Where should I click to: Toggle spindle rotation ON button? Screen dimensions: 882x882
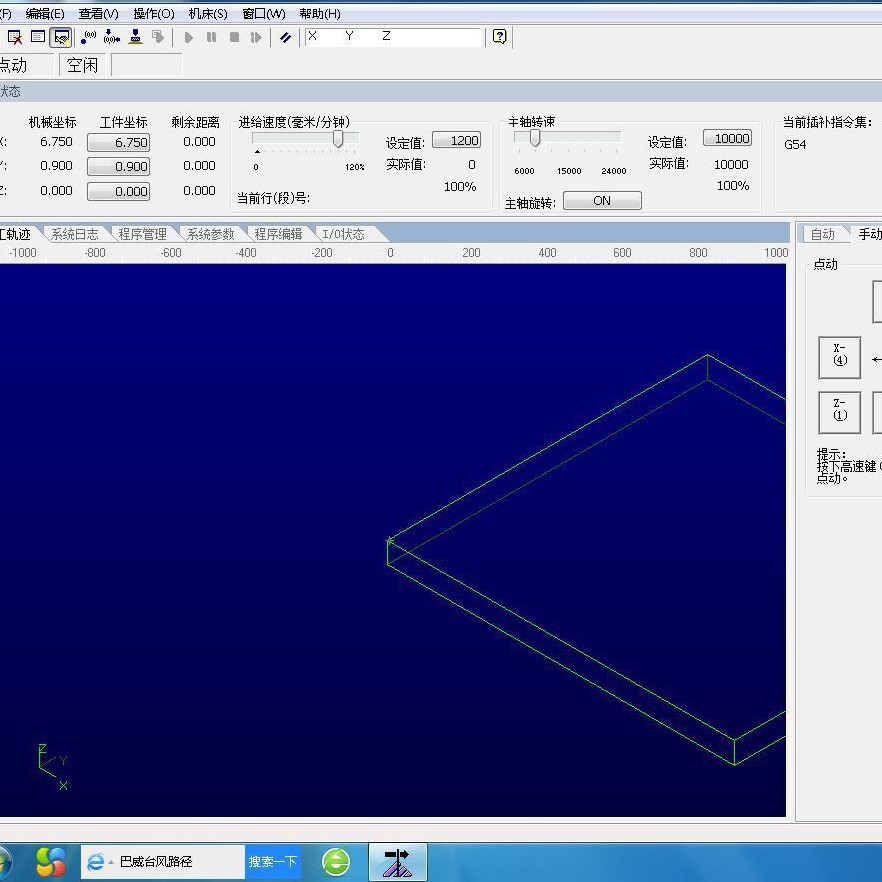point(602,200)
